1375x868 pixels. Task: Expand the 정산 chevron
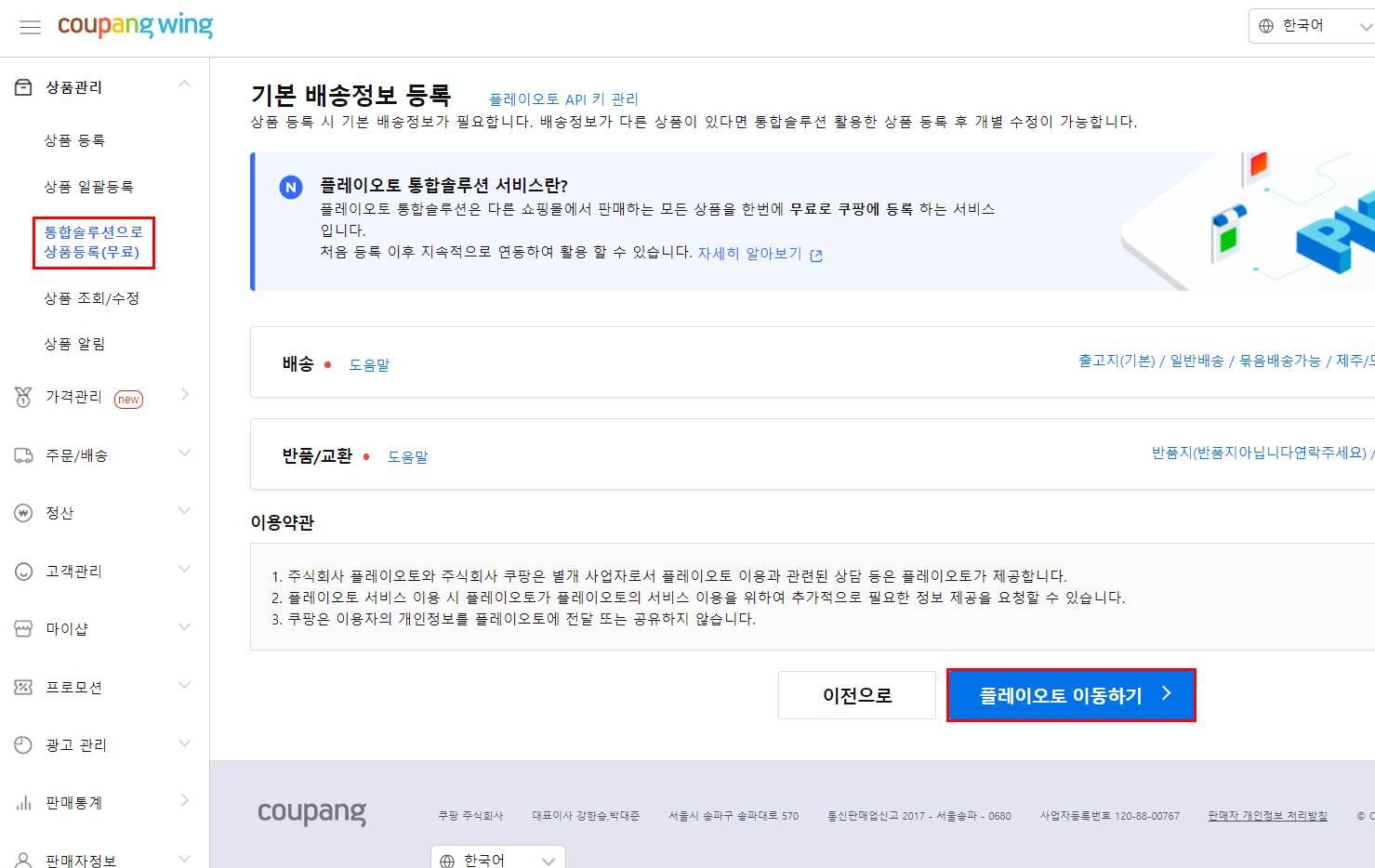pos(184,510)
